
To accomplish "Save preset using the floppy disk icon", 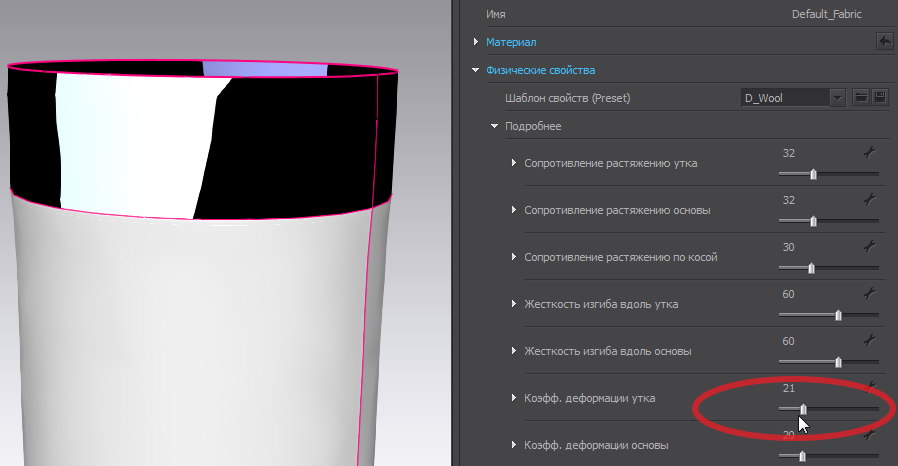I will click(880, 98).
